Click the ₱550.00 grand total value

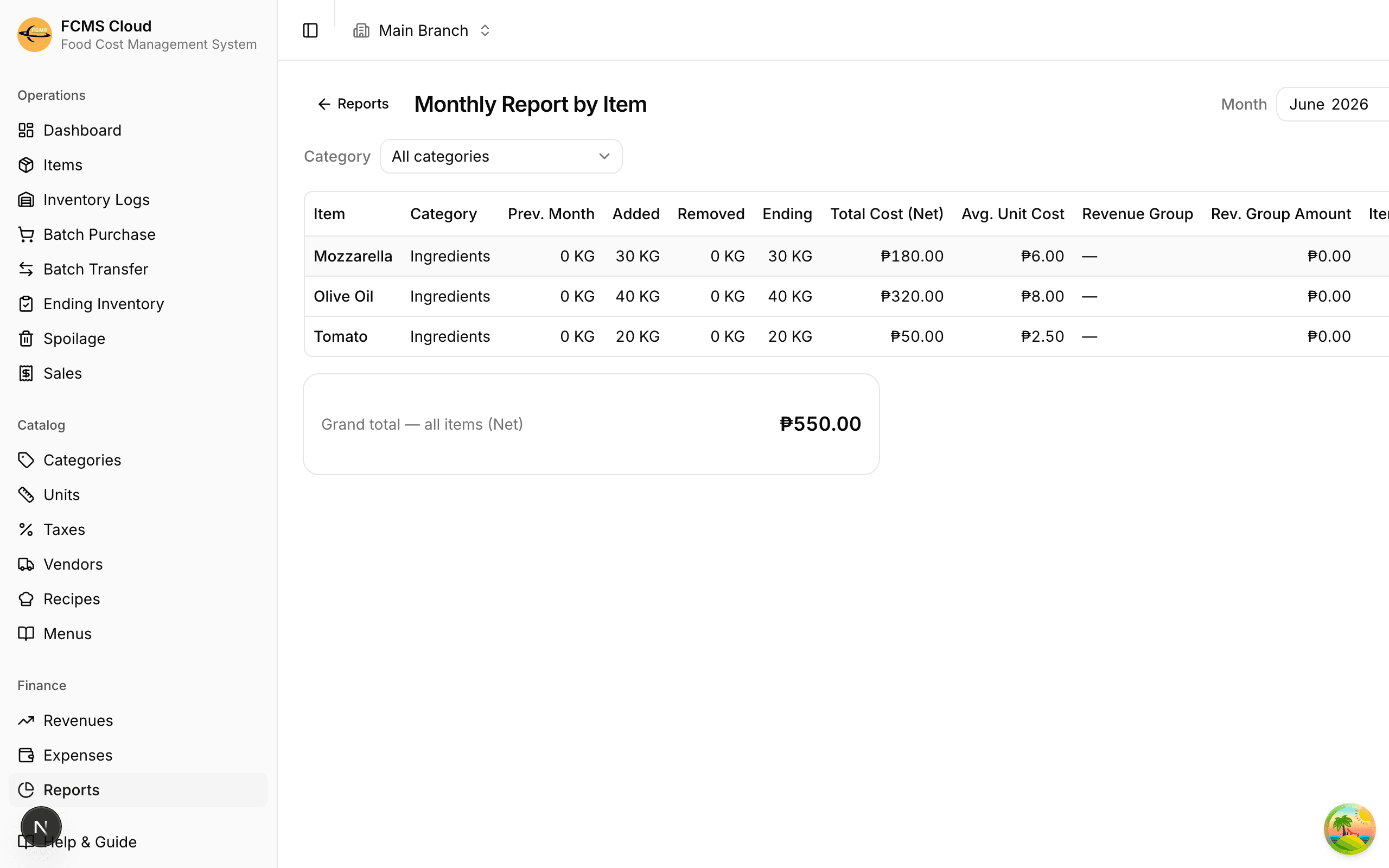[x=820, y=424]
